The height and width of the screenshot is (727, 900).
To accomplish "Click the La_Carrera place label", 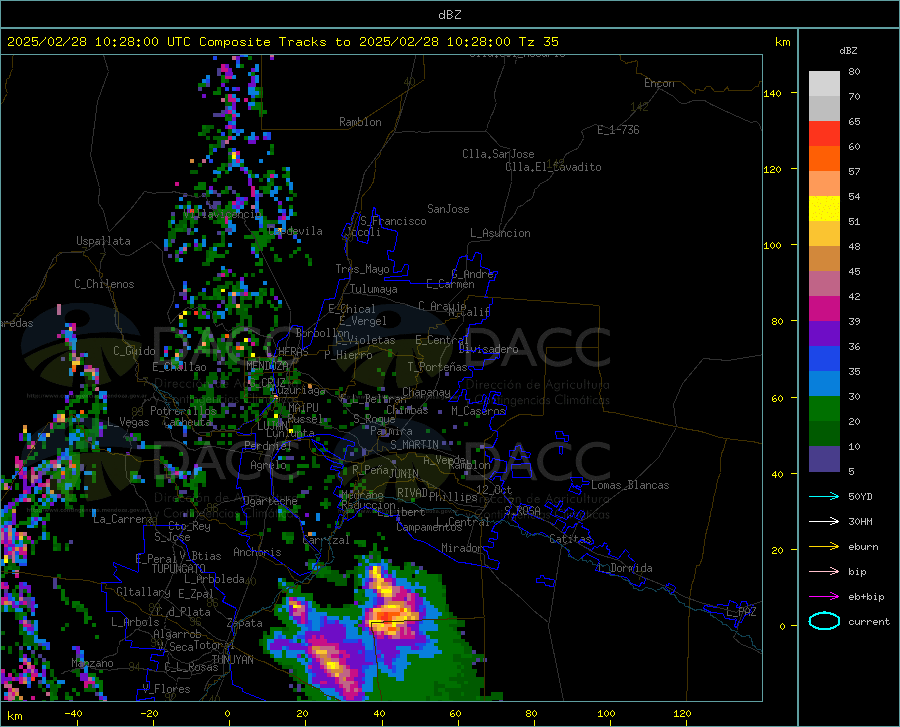I will [123, 519].
